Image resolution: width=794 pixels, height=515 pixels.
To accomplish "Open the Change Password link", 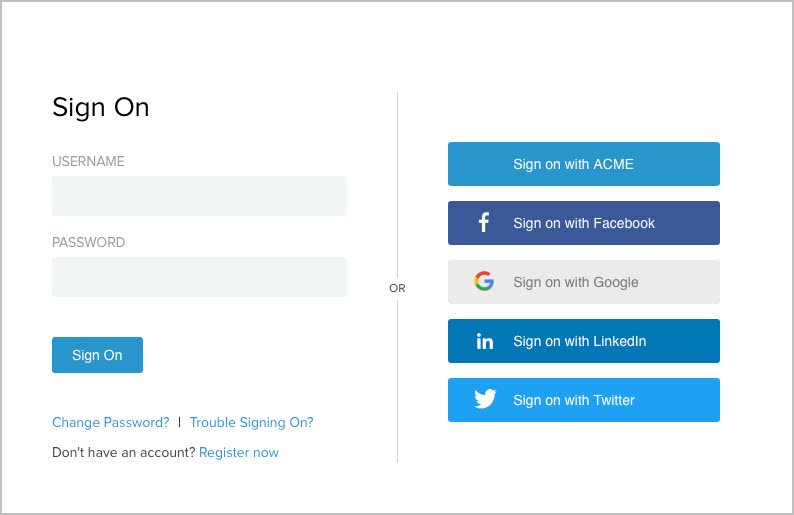I will [110, 423].
